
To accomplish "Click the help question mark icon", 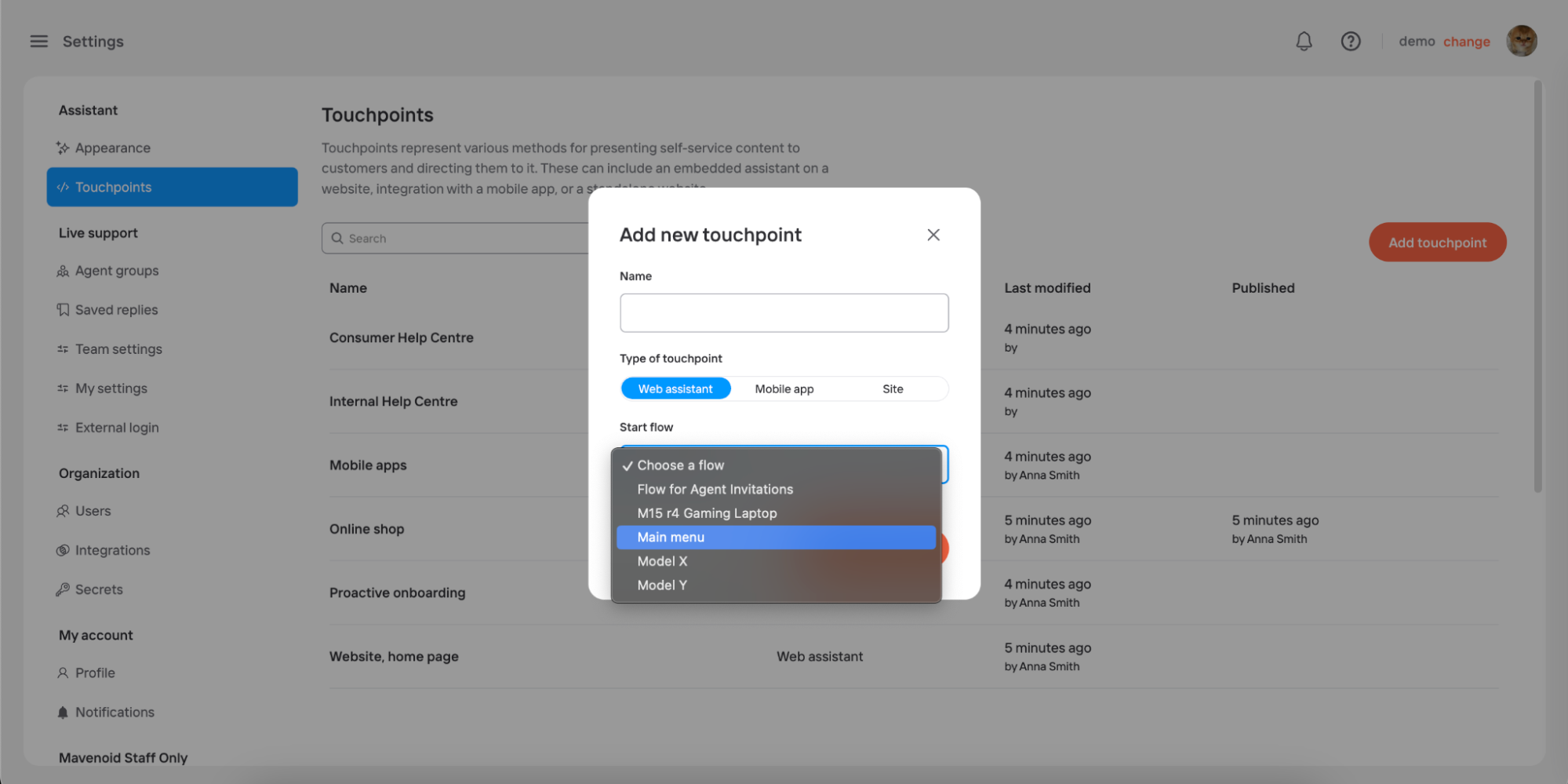I will (x=1350, y=42).
